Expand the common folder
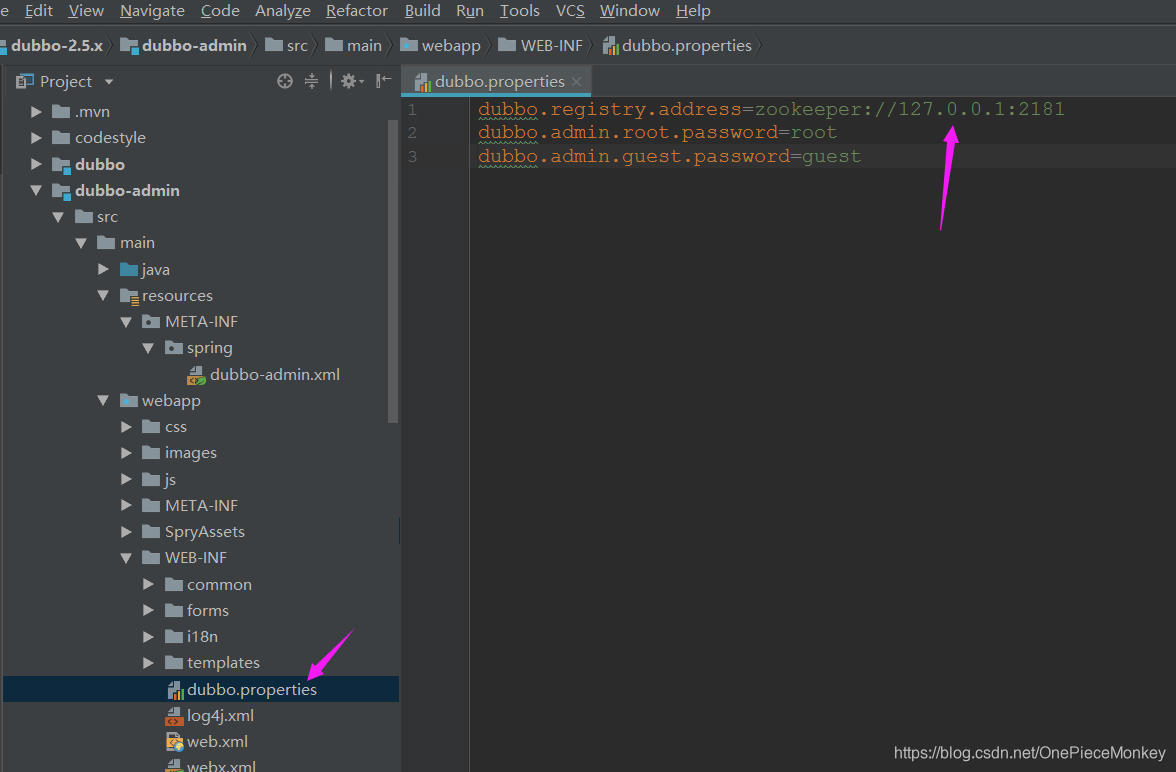This screenshot has width=1176, height=772. [148, 584]
